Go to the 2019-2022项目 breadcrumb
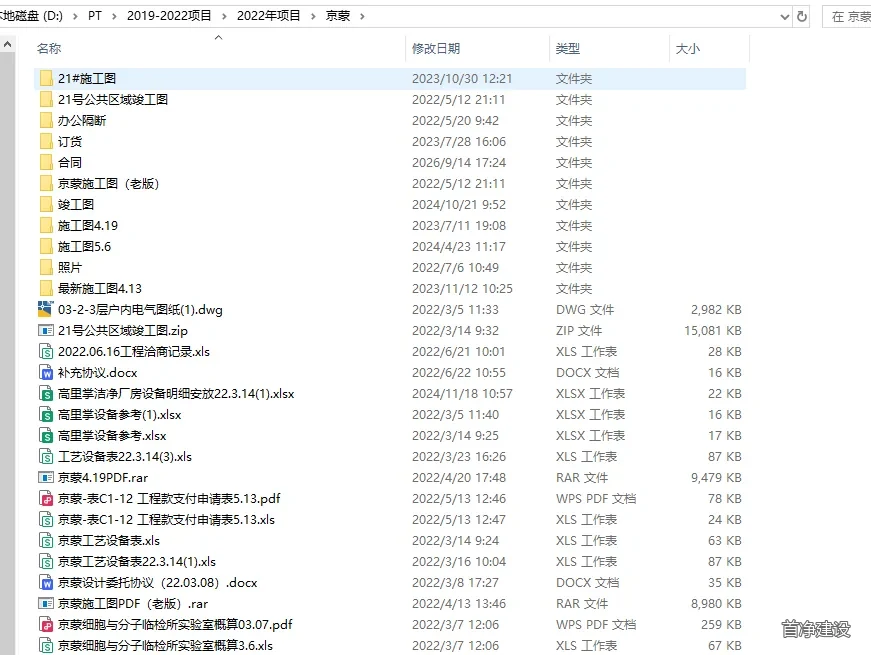This screenshot has height=655, width=871. pyautogui.click(x=169, y=16)
